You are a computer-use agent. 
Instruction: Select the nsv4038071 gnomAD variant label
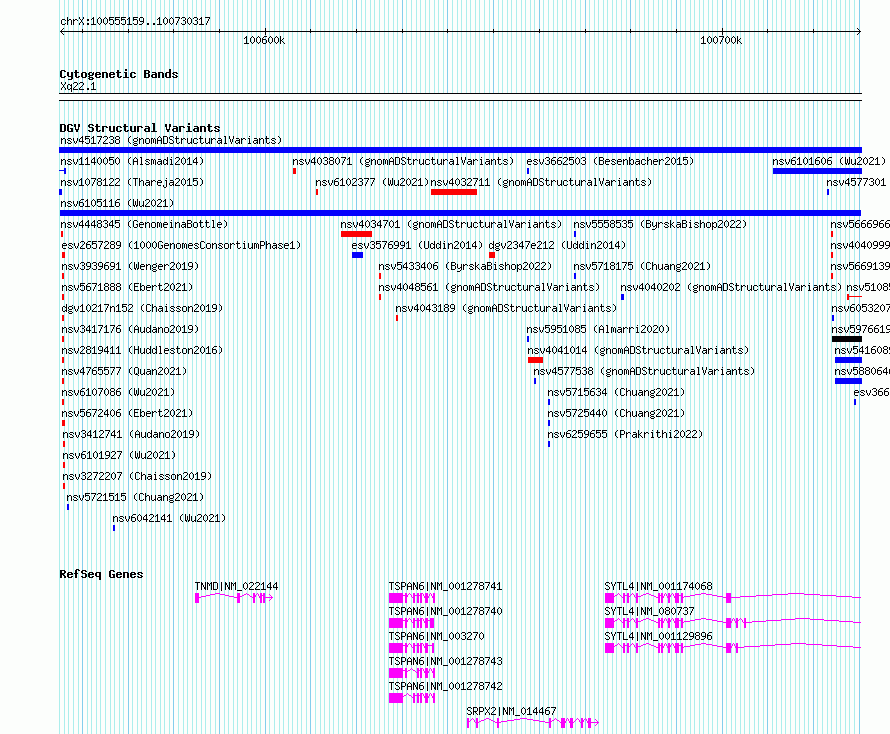pyautogui.click(x=403, y=161)
